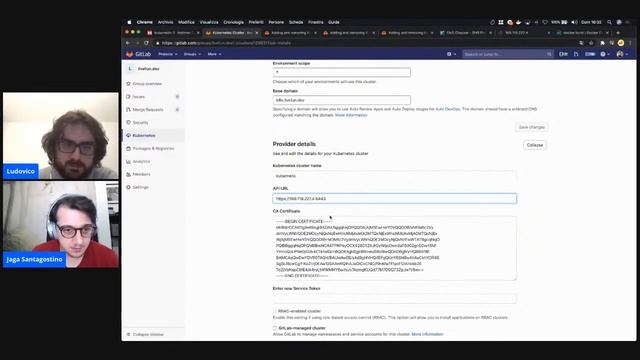Image resolution: width=640 pixels, height=360 pixels.
Task: Click the Kubernetes cluster name field
Action: (x=395, y=176)
